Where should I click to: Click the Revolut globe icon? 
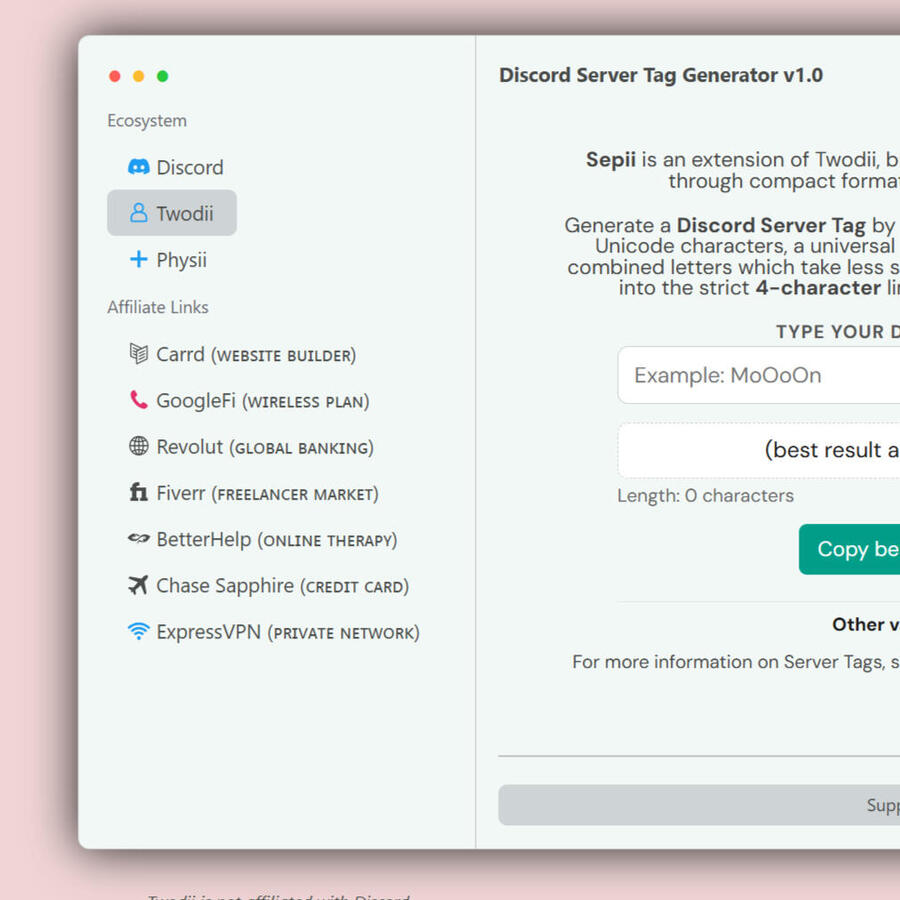pyautogui.click(x=139, y=447)
